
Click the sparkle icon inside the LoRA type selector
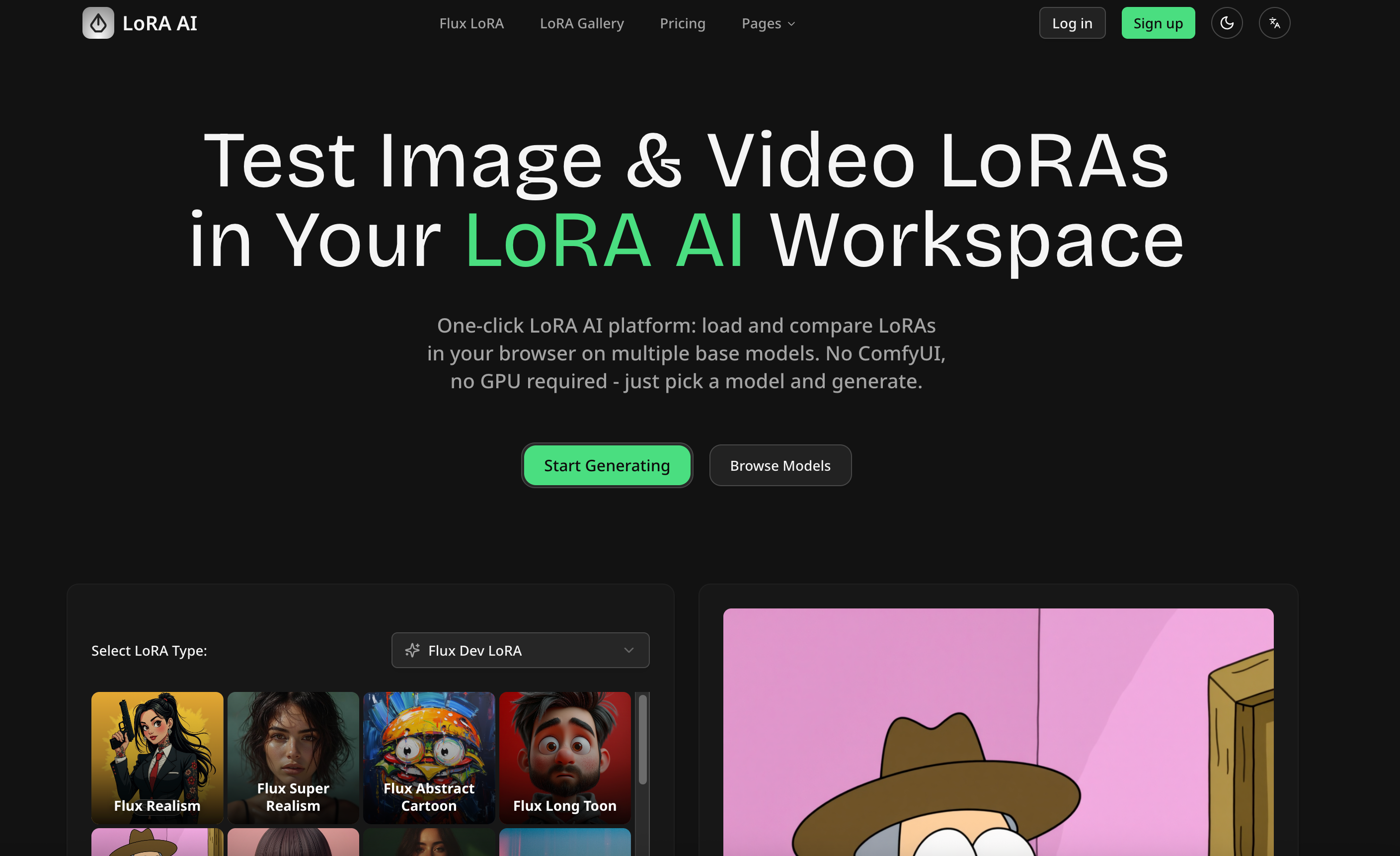click(x=412, y=650)
